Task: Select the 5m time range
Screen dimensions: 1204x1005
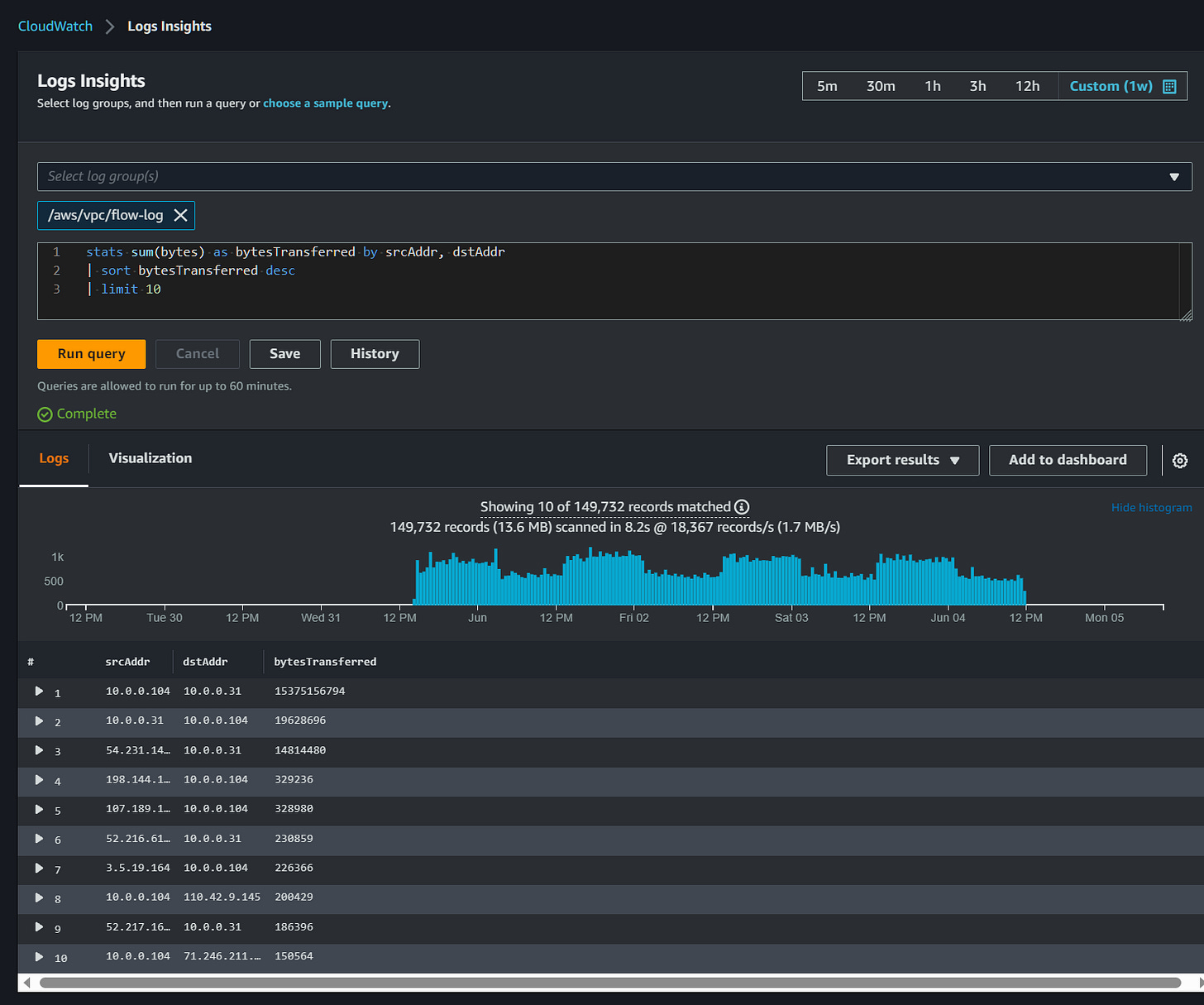Action: point(827,86)
